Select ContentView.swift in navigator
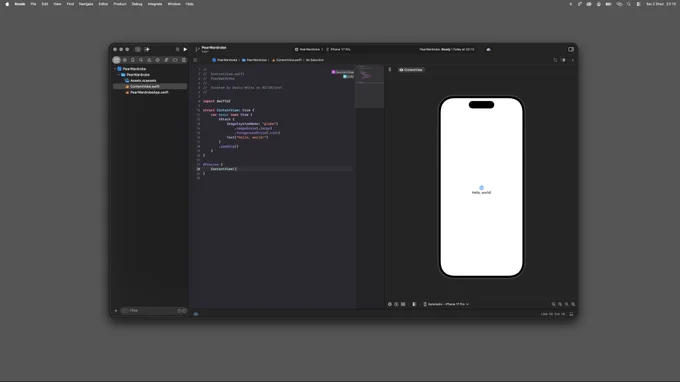The width and height of the screenshot is (680, 382). pyautogui.click(x=150, y=86)
